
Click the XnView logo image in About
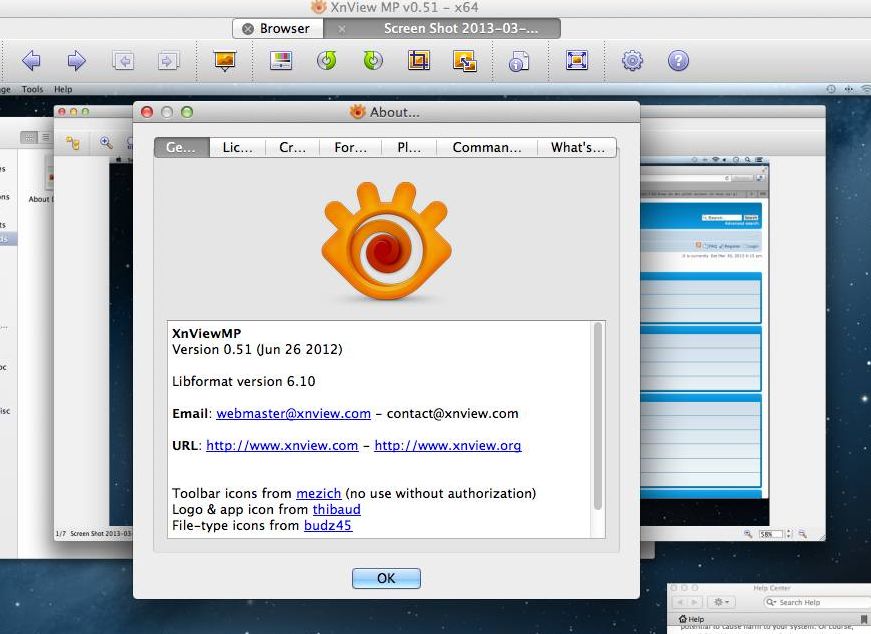[x=387, y=241]
